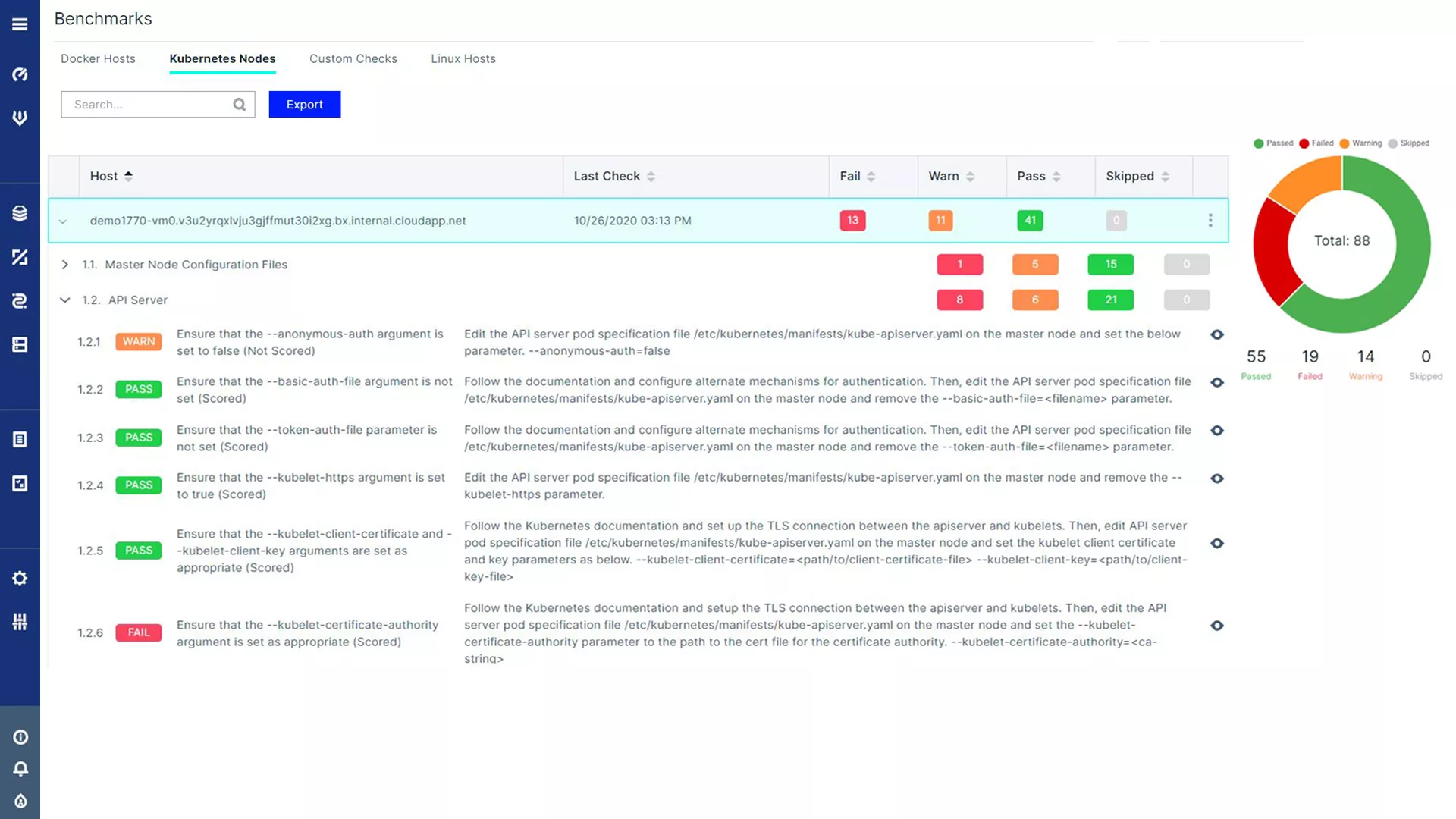The width and height of the screenshot is (1456, 819).
Task: Open the server rows icon in the sidebar
Action: 20,345
